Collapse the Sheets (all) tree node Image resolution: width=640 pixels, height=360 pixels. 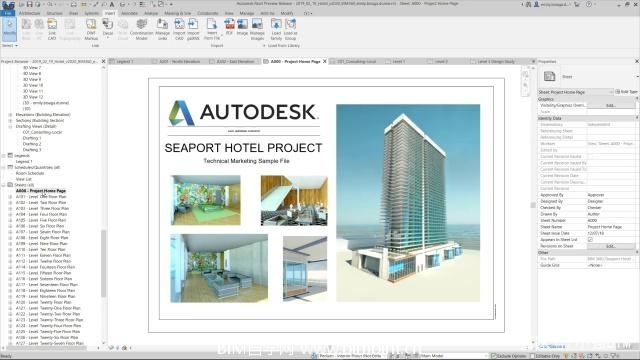(x=4, y=185)
